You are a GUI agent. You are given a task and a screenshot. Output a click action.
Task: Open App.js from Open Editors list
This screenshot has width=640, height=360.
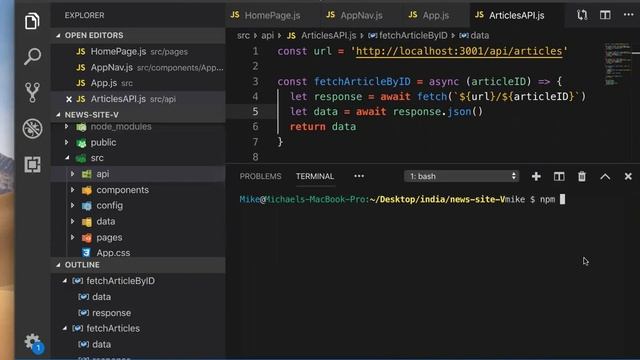tap(138, 83)
